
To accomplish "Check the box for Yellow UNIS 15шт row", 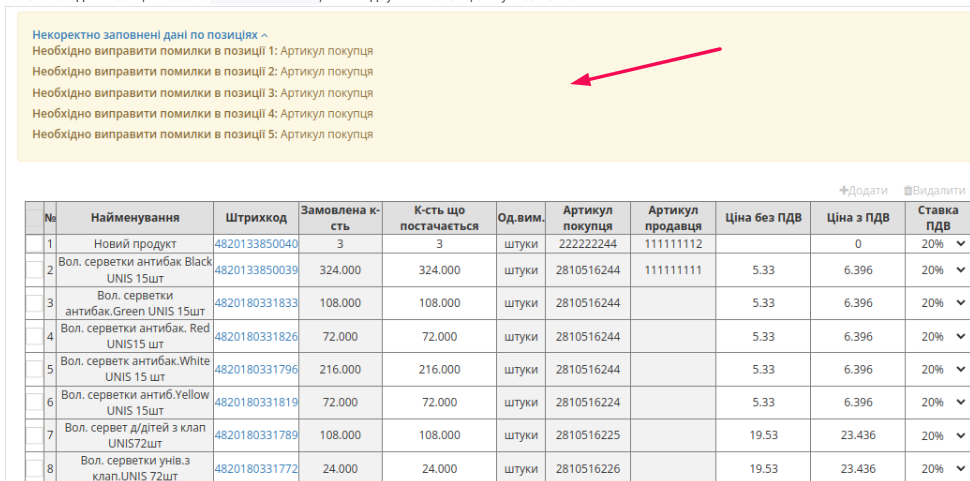I will point(34,402).
